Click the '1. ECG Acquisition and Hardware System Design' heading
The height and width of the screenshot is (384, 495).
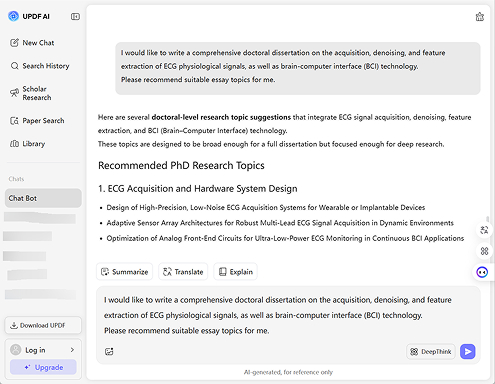click(198, 189)
